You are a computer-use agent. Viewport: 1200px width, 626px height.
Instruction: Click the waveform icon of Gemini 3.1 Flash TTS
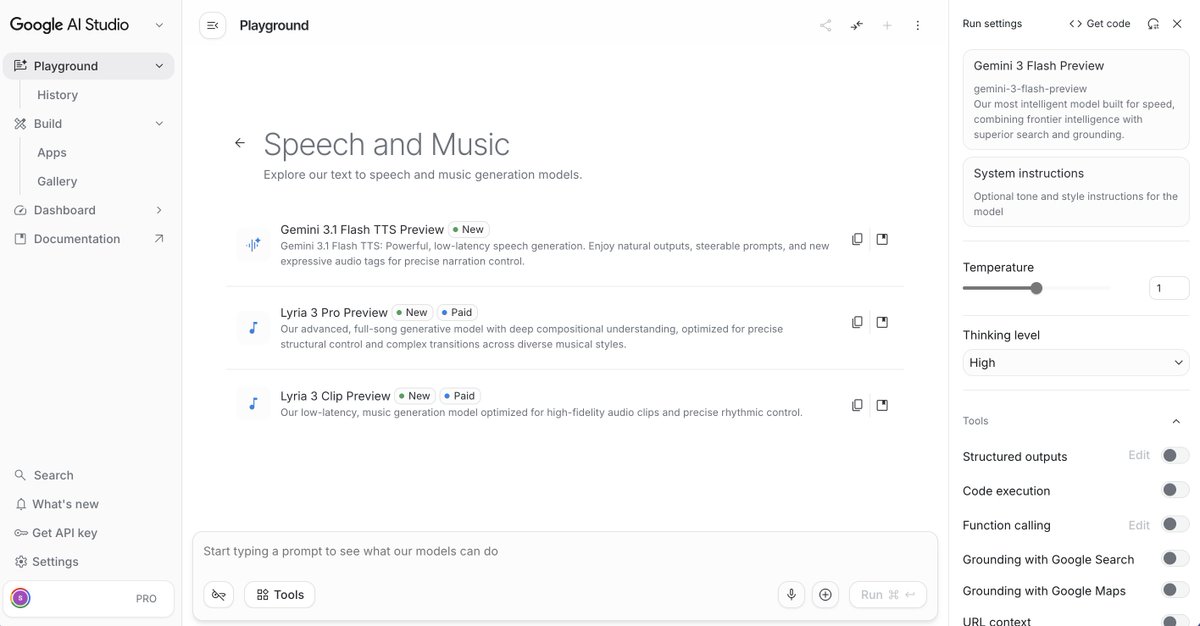(254, 244)
